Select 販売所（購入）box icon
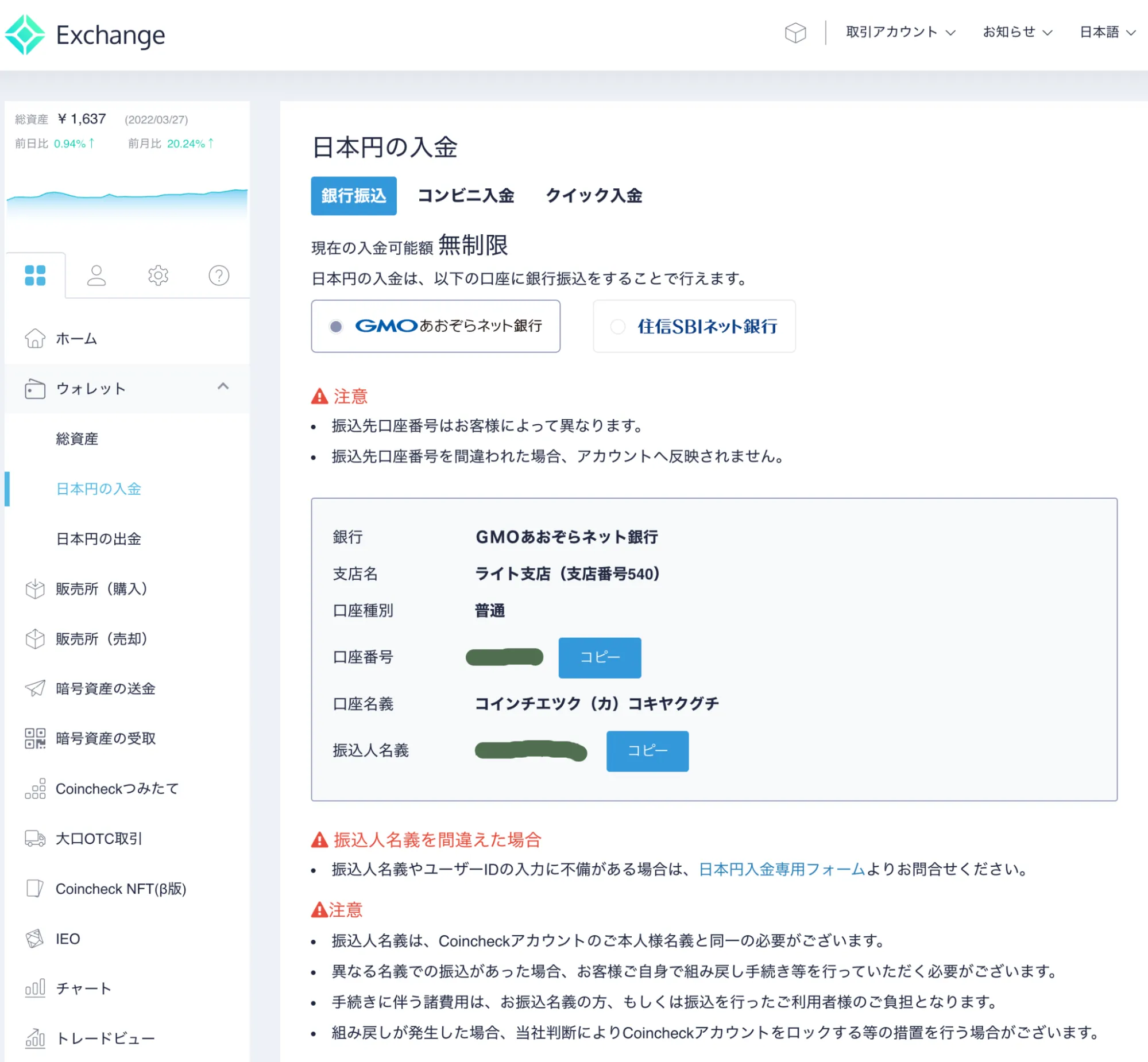 tap(34, 589)
